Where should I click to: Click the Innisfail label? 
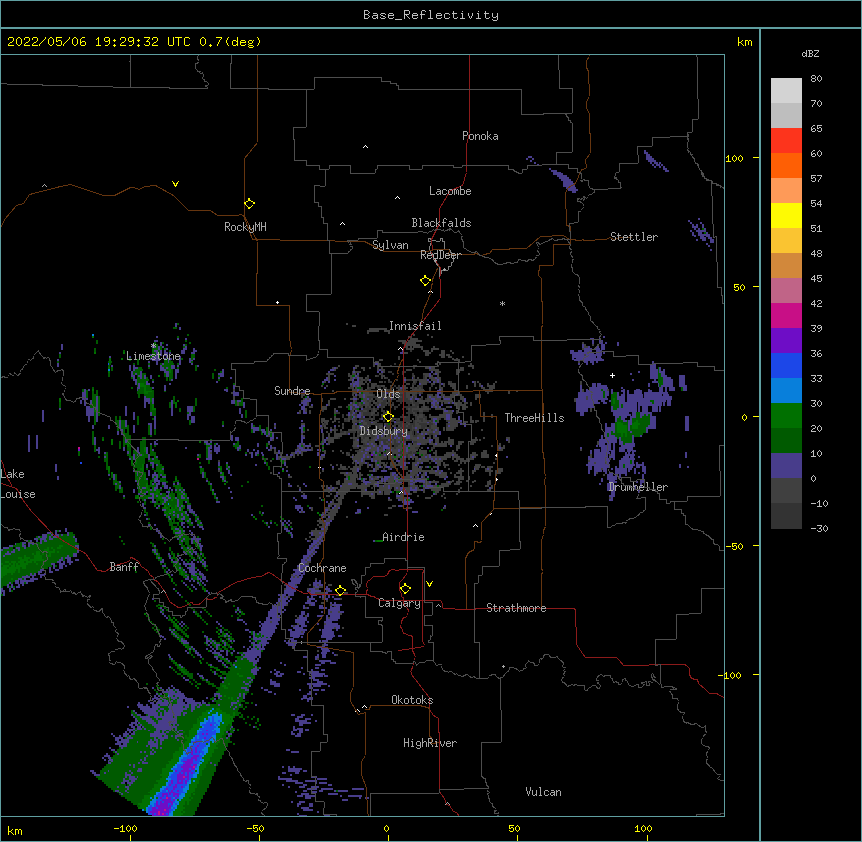pyautogui.click(x=415, y=326)
